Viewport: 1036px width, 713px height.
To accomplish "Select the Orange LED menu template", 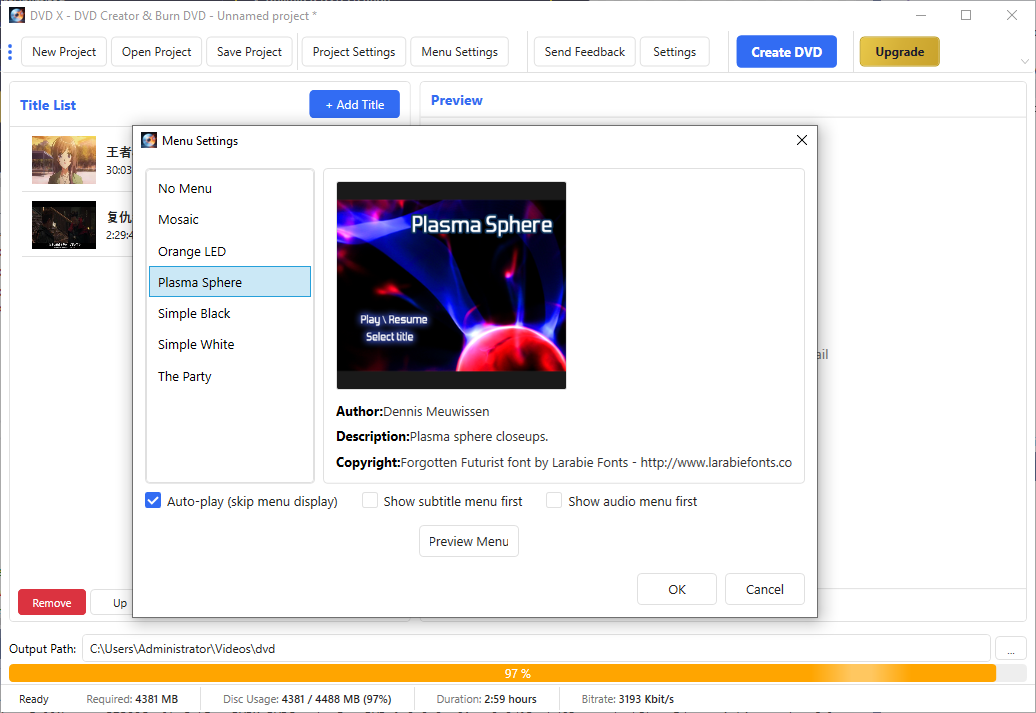I will pos(230,251).
